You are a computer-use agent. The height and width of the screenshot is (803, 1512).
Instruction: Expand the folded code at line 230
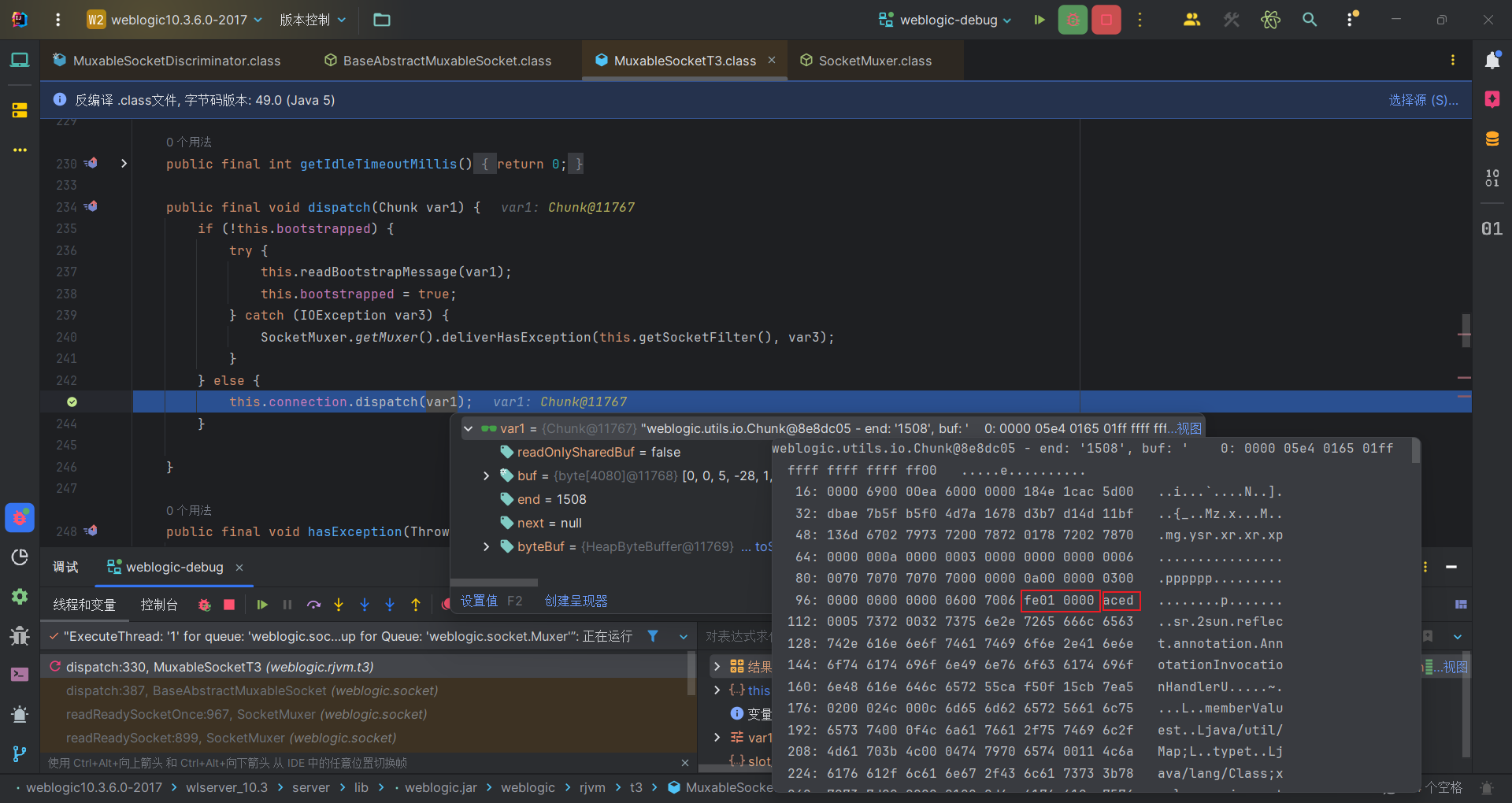pos(124,164)
